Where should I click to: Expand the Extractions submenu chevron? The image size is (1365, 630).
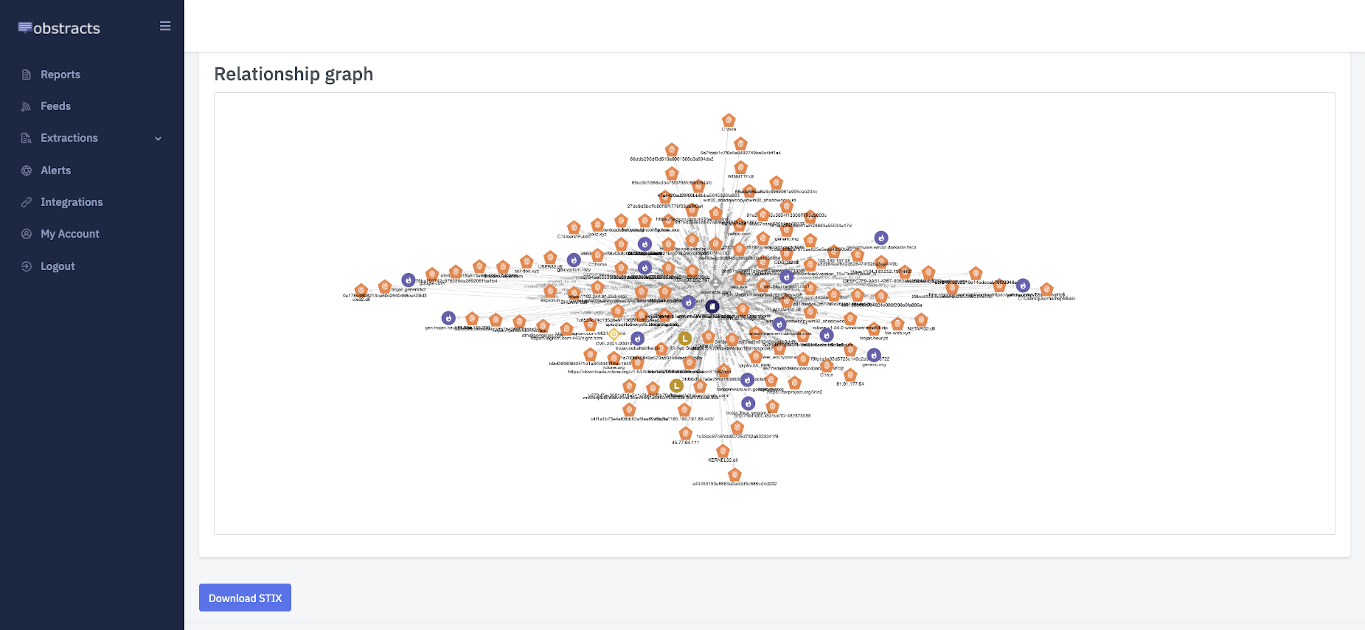pos(158,139)
